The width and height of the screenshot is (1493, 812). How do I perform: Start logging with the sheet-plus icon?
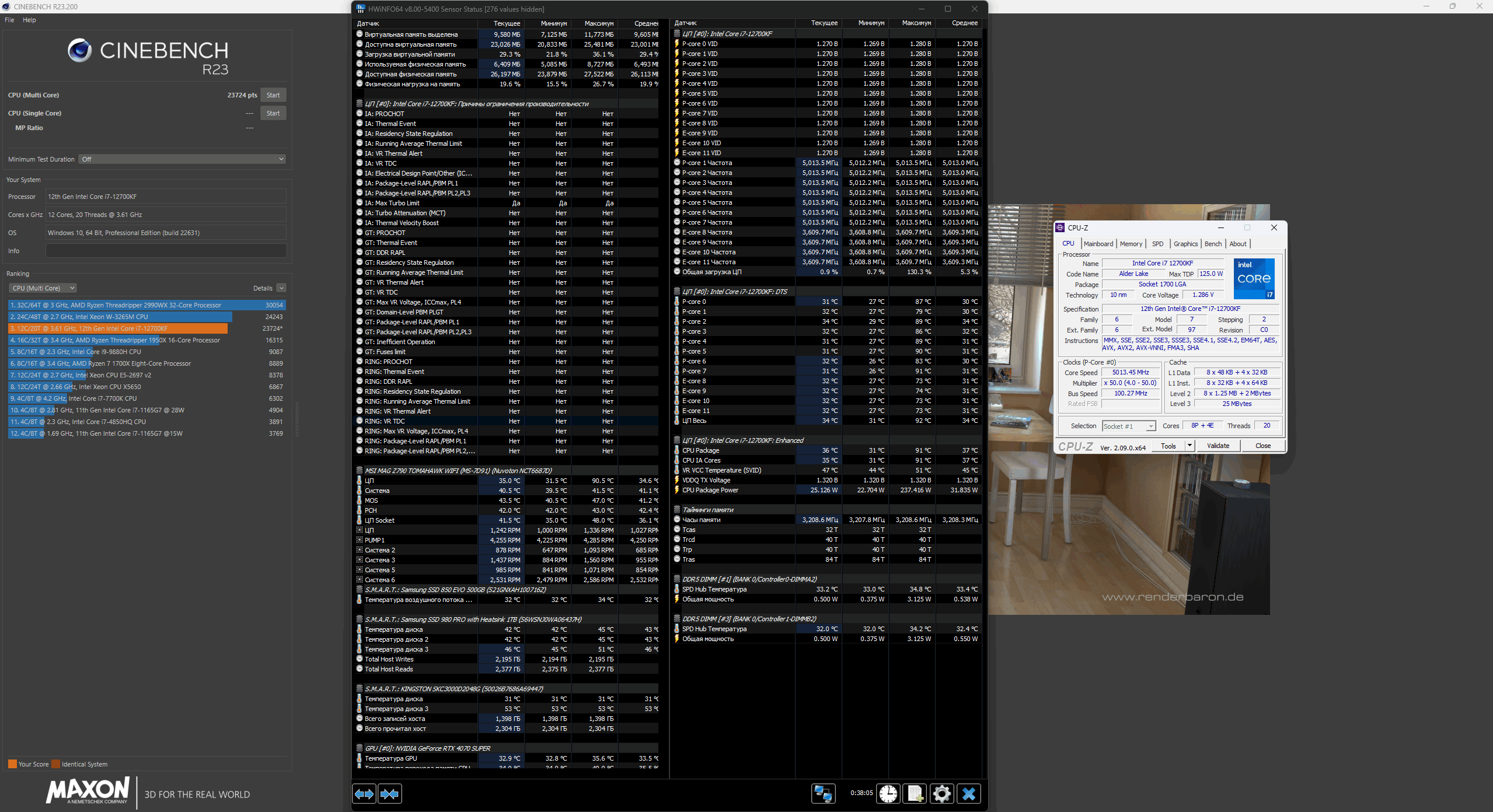(x=915, y=794)
